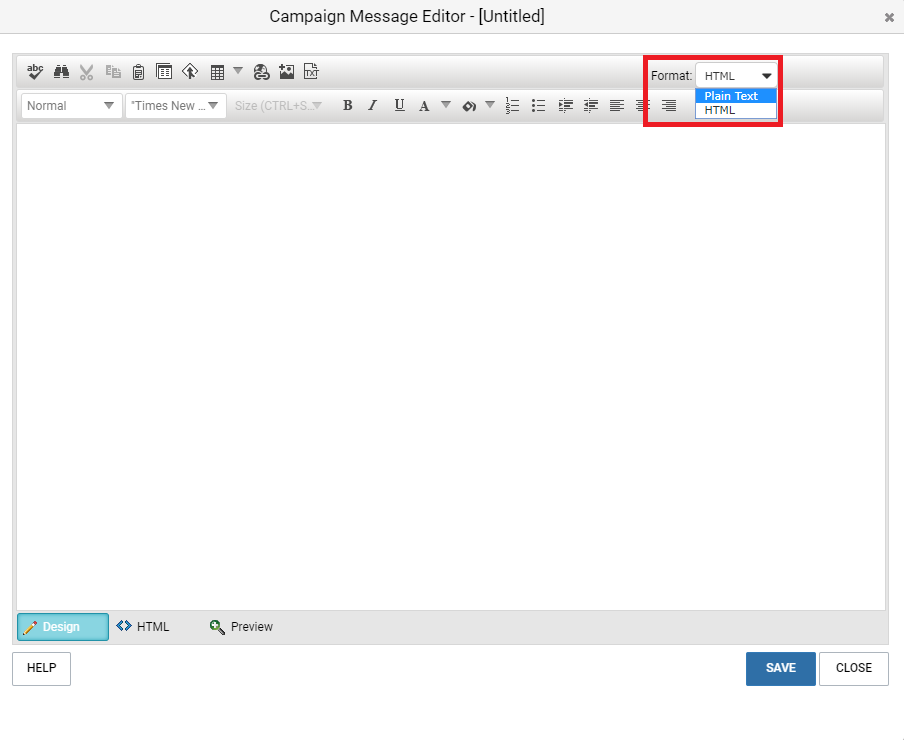Click the TXT document icon
The height and width of the screenshot is (740, 904).
[x=311, y=72]
